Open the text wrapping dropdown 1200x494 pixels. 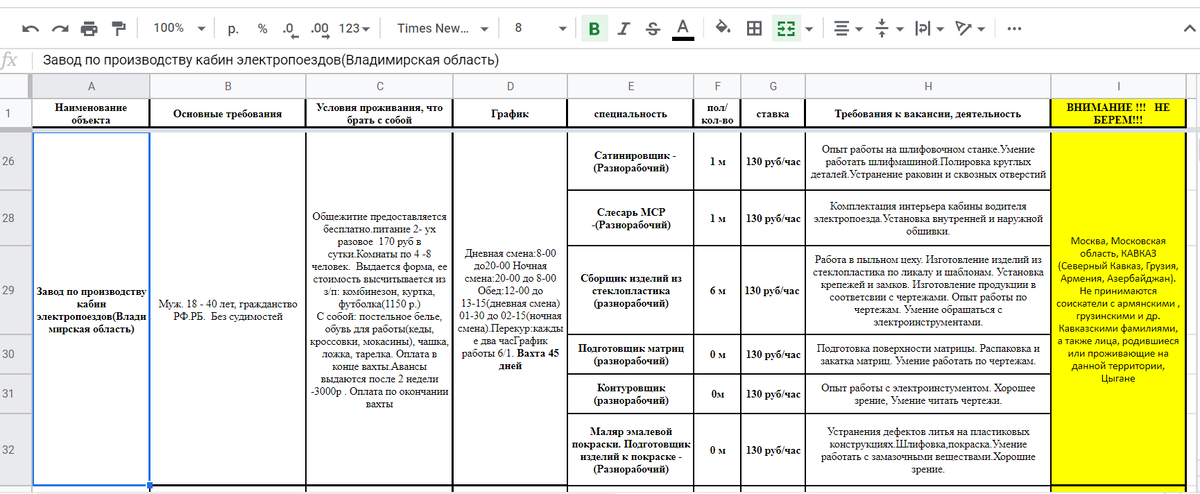click(929, 28)
